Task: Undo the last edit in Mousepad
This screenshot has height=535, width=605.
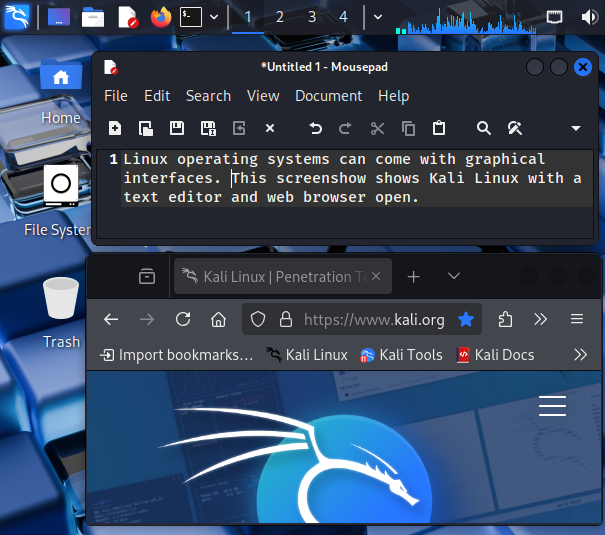Action: point(316,128)
